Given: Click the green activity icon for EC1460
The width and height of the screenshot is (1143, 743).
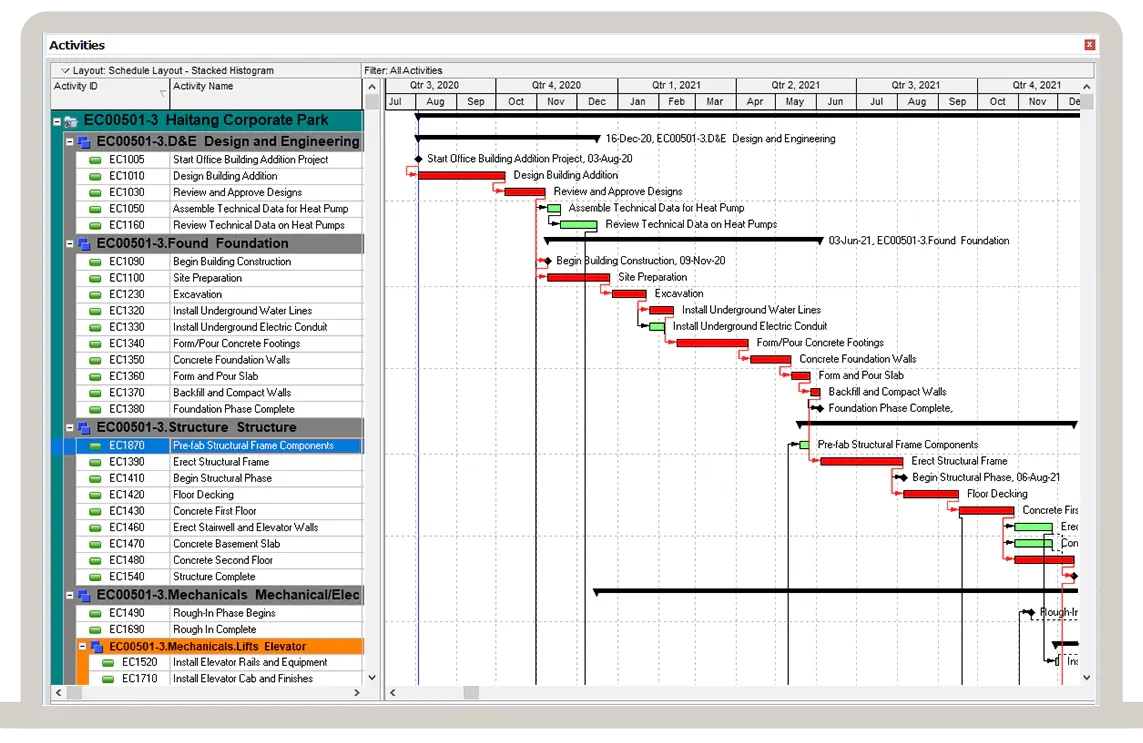Looking at the screenshot, I should click(x=95, y=528).
